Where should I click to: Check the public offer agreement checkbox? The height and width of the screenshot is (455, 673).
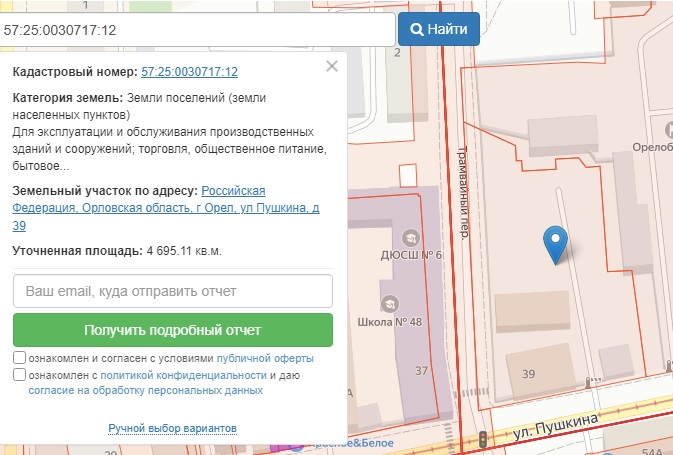click(20, 358)
